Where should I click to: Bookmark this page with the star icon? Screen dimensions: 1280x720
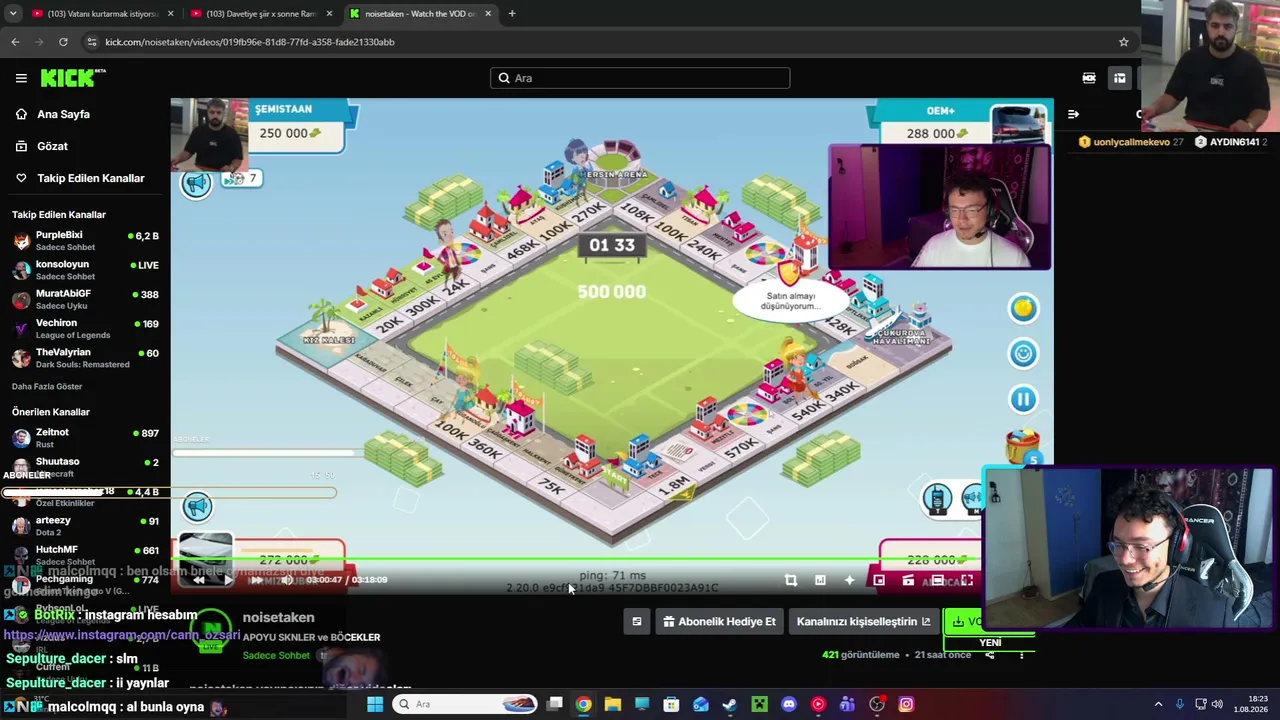[1123, 42]
